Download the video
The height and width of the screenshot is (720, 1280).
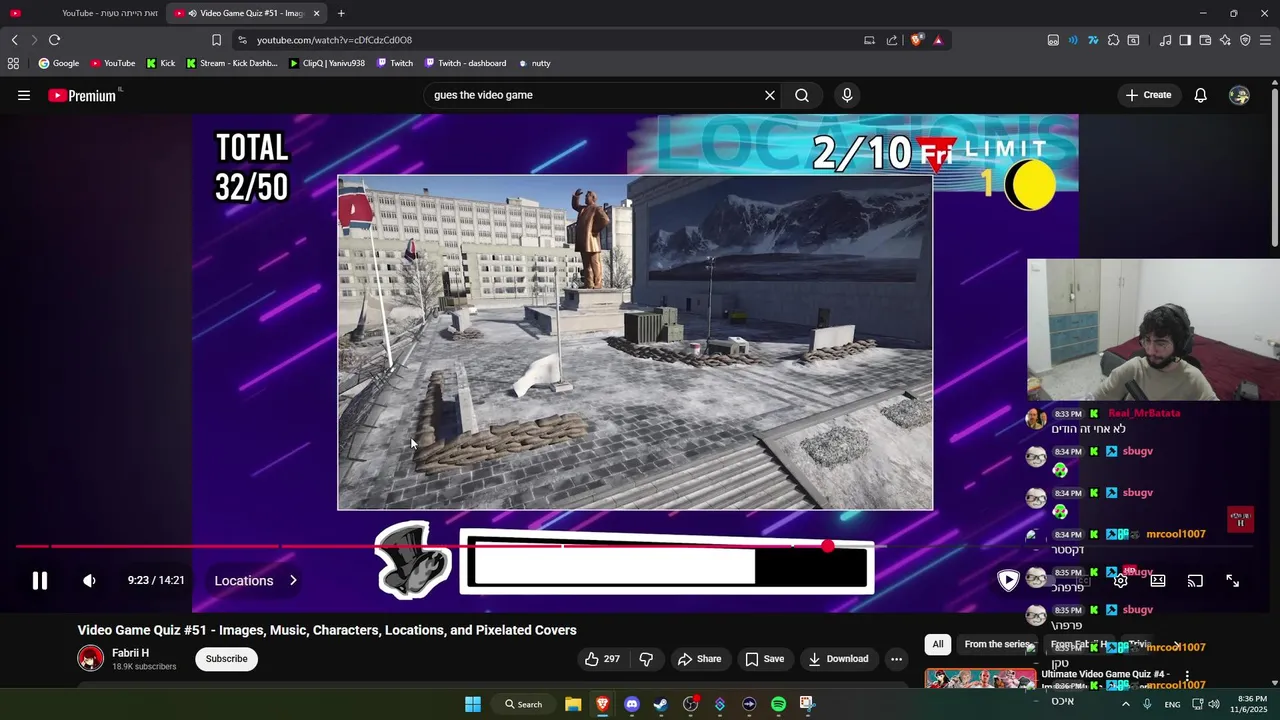pyautogui.click(x=838, y=659)
